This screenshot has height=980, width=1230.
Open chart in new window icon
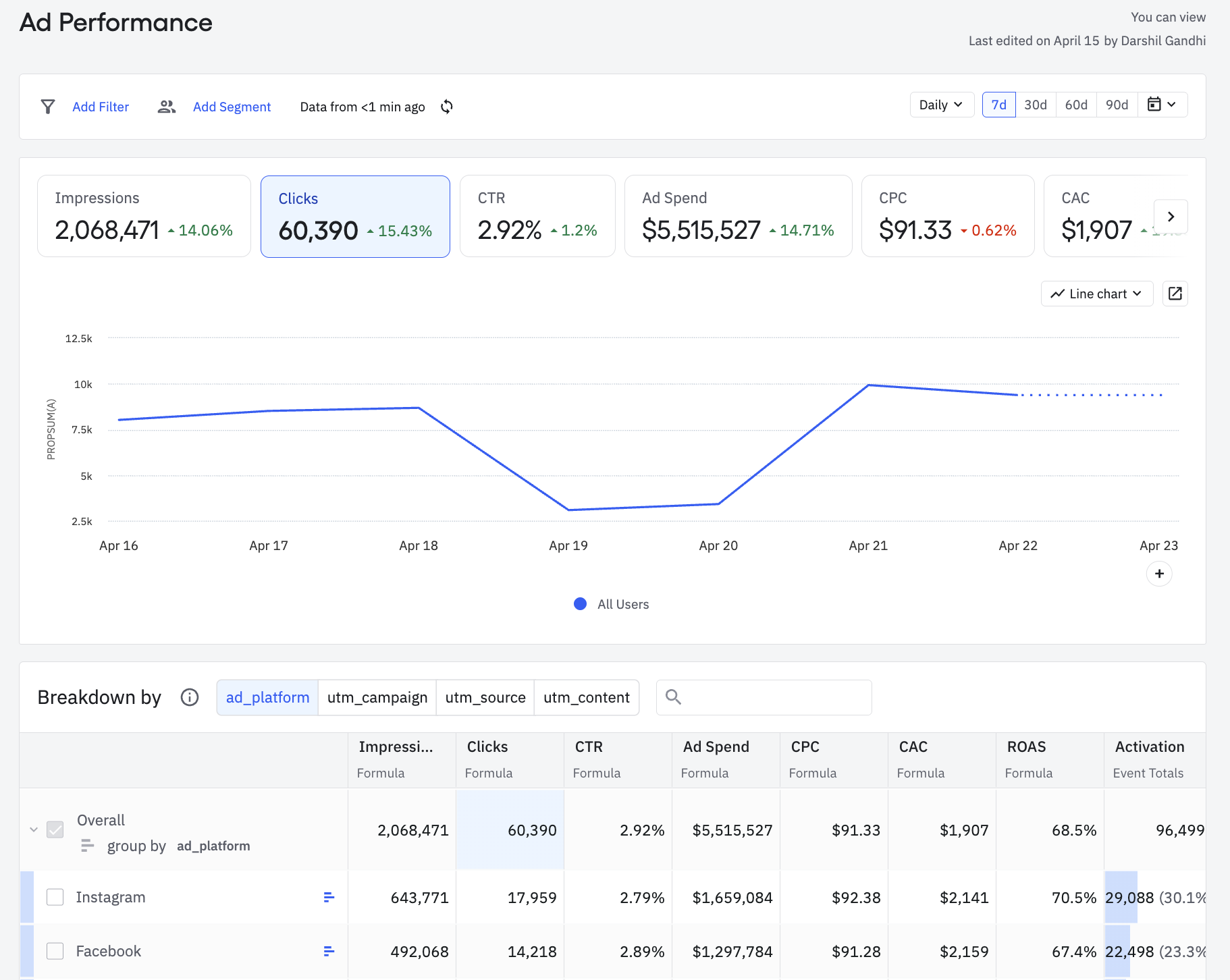(x=1175, y=294)
